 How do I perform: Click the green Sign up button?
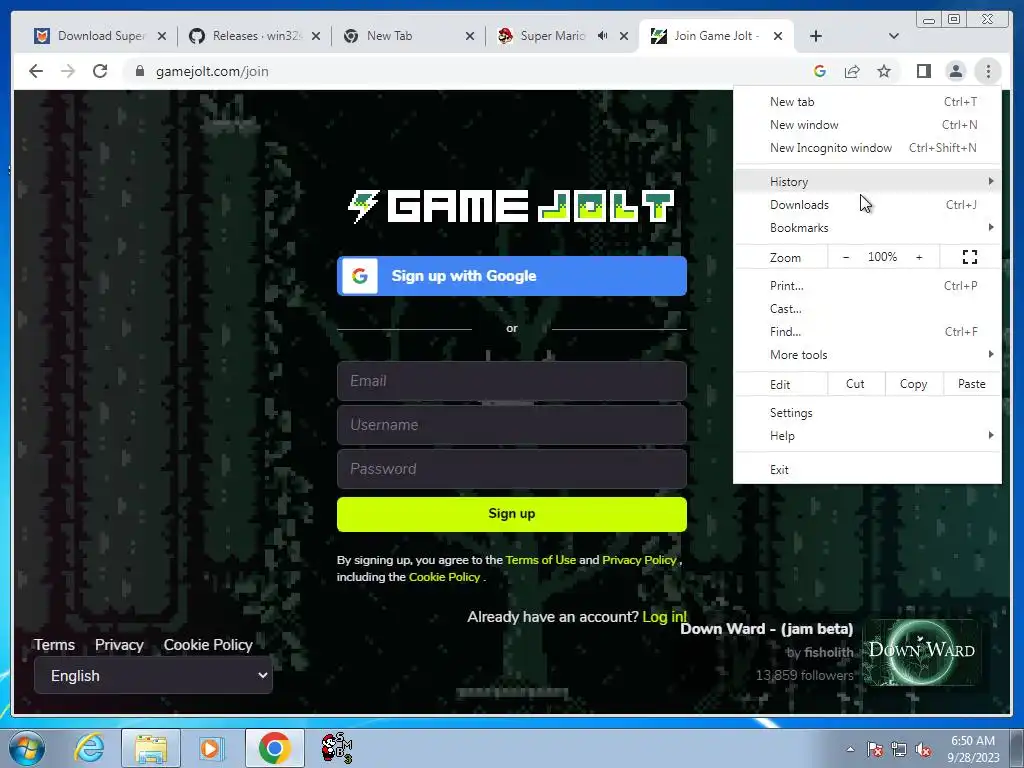tap(512, 514)
